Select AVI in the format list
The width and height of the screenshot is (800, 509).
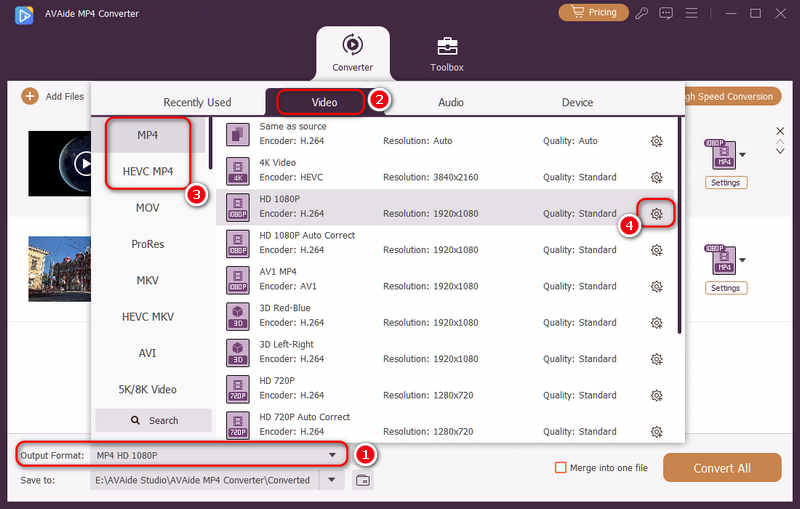147,353
